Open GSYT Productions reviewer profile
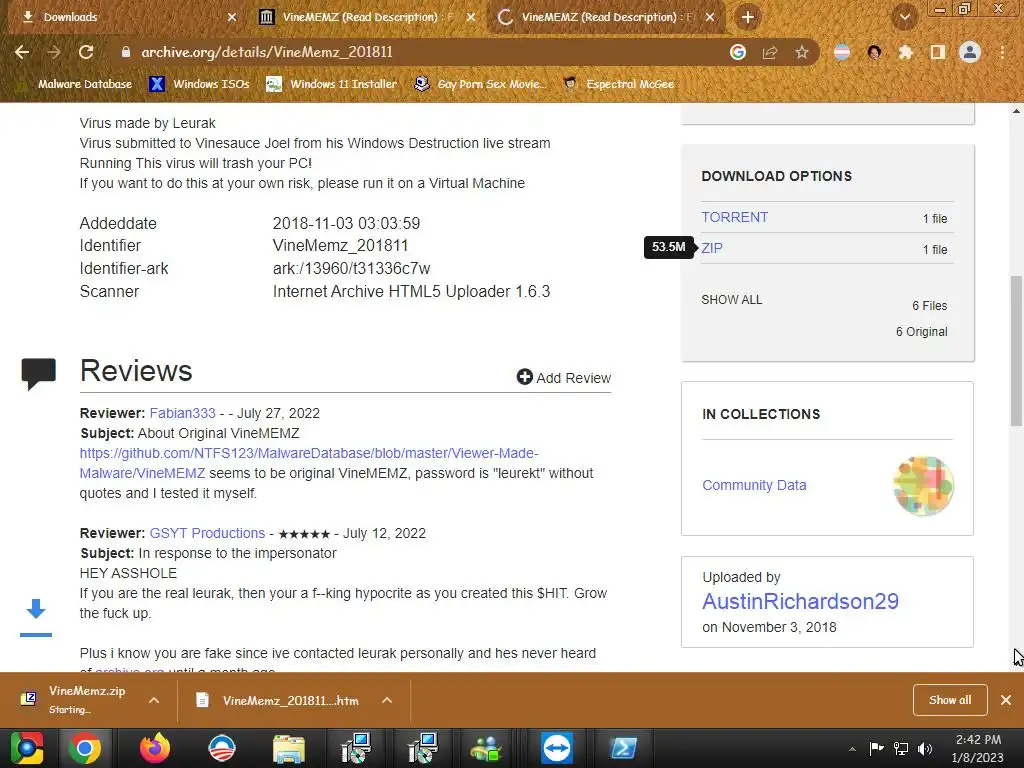 coord(207,533)
